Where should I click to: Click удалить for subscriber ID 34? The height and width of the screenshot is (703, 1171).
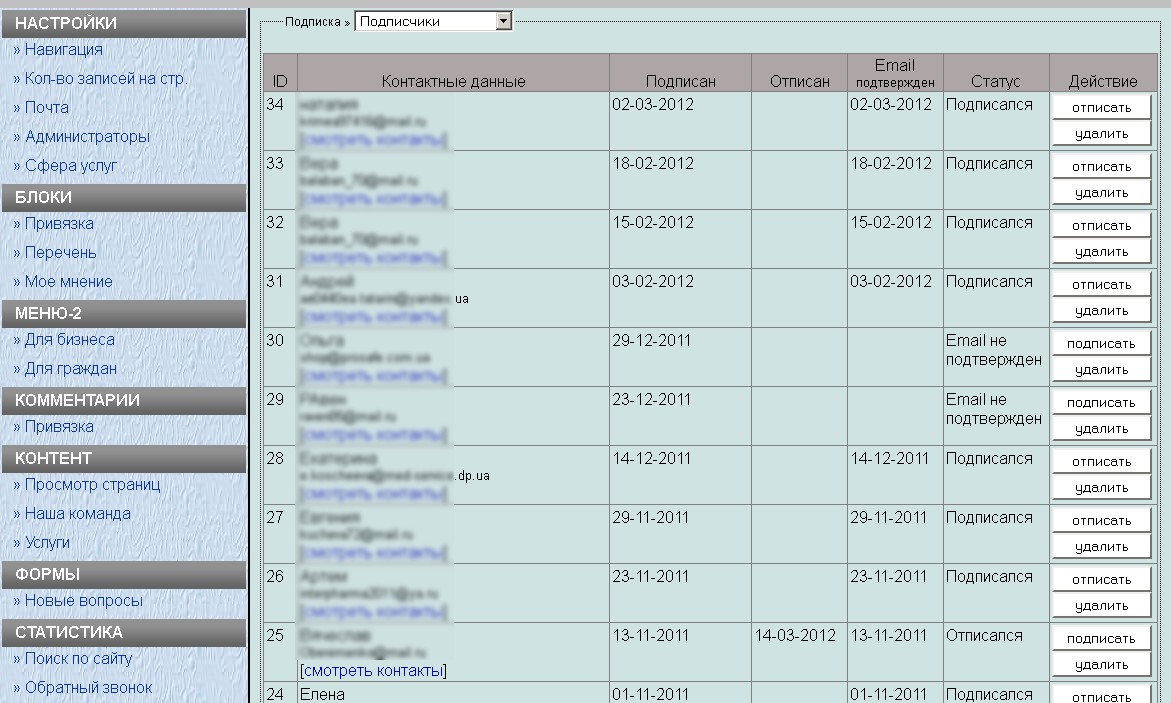click(x=1102, y=134)
